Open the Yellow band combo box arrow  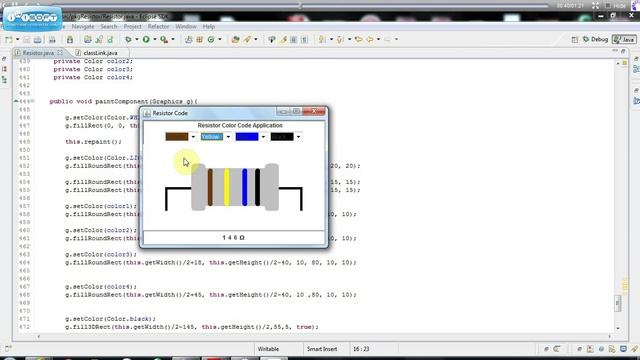(x=228, y=137)
